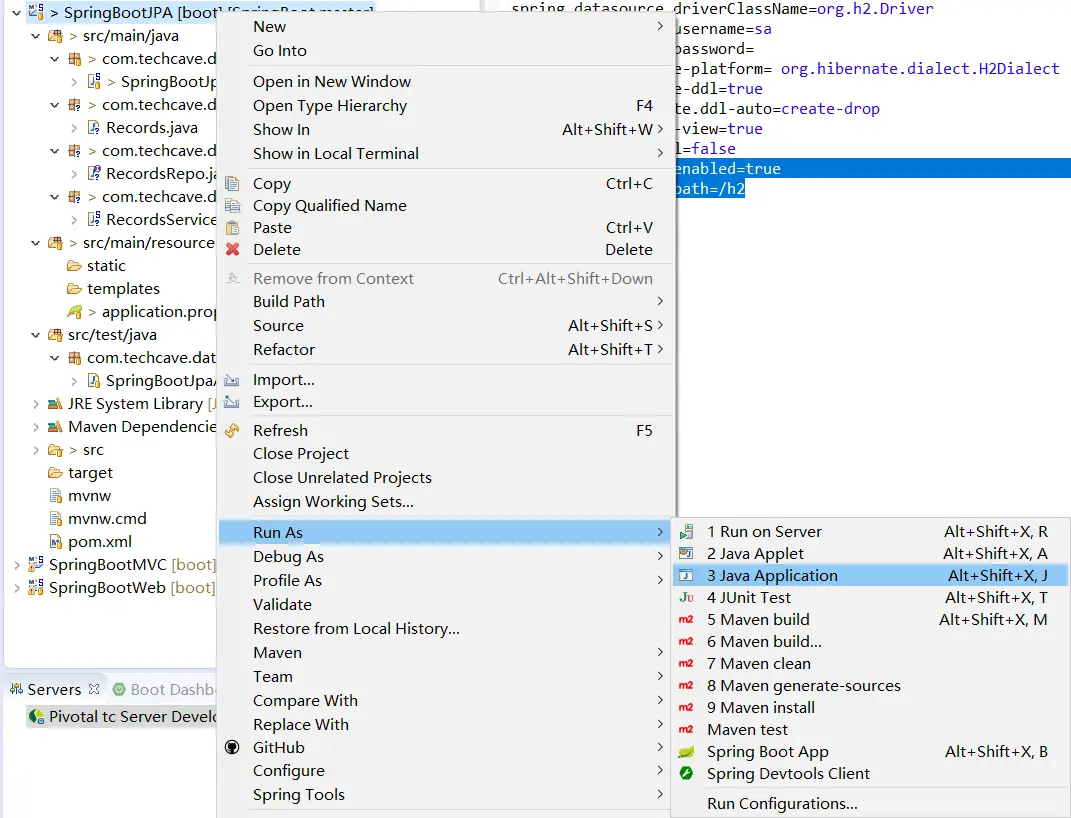Image resolution: width=1071 pixels, height=818 pixels.
Task: Click the Export icon
Action: tap(232, 401)
